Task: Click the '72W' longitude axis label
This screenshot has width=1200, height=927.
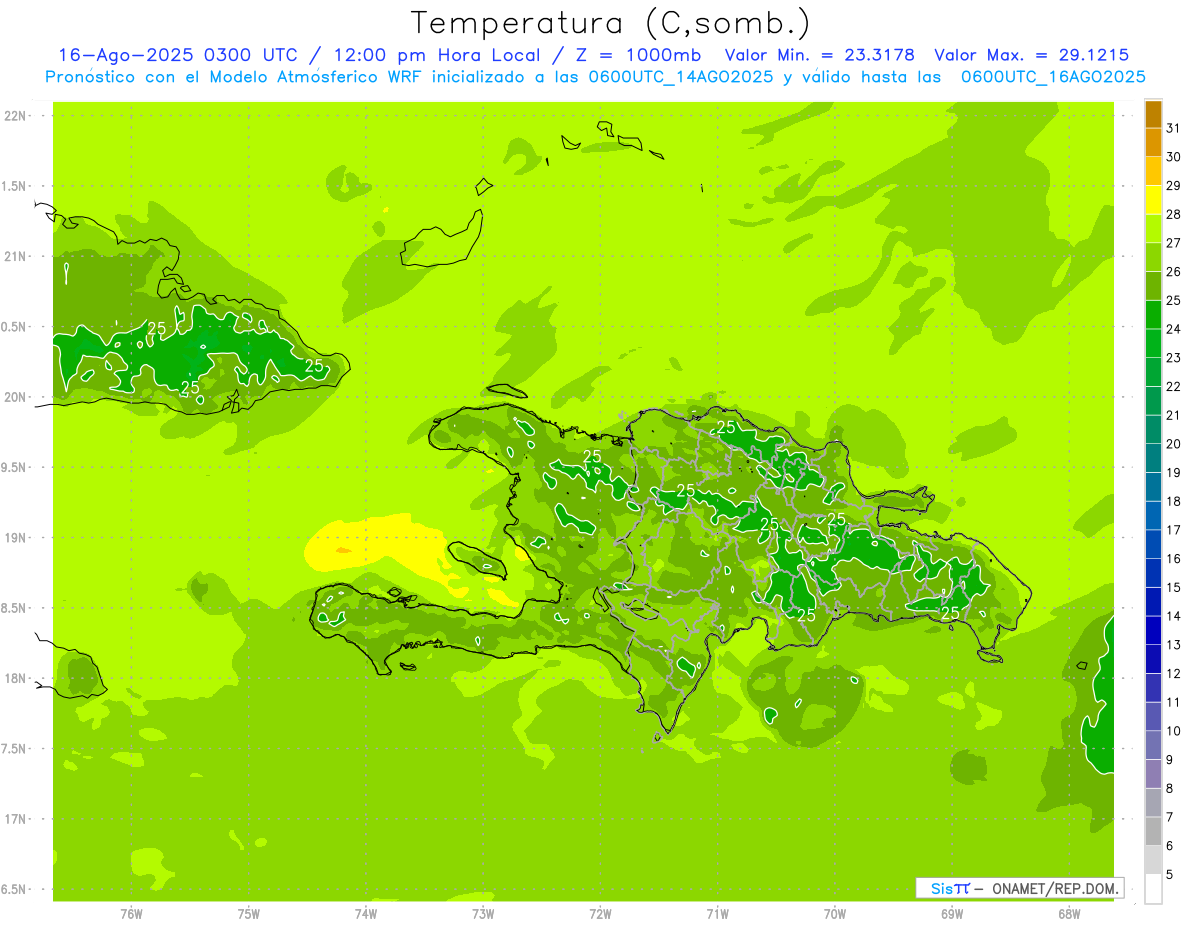Action: point(600,914)
